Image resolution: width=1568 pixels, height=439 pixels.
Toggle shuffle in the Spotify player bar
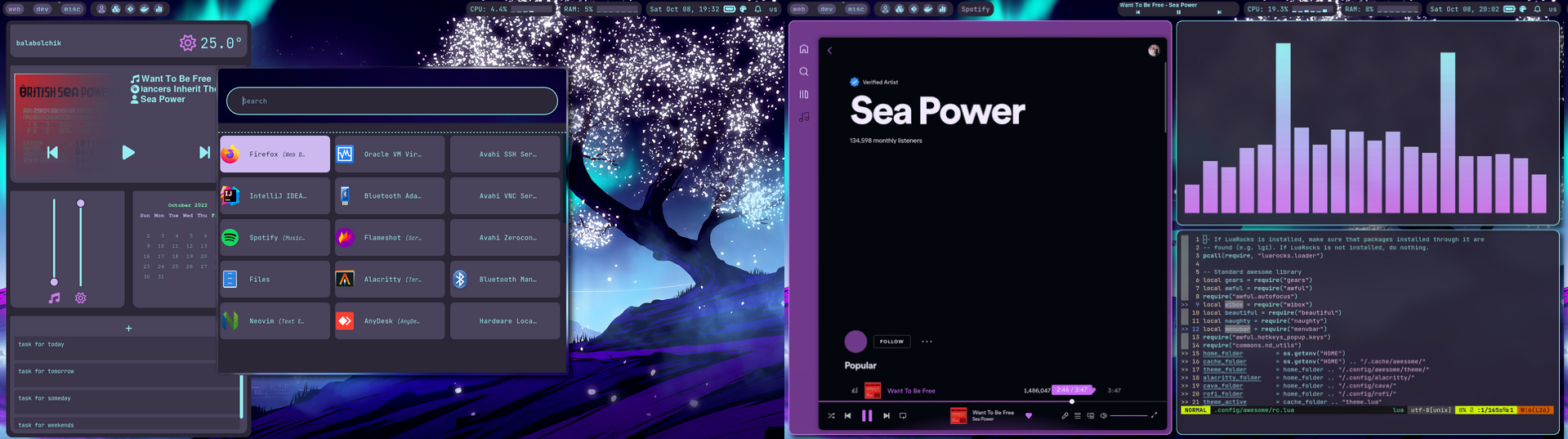click(x=831, y=415)
